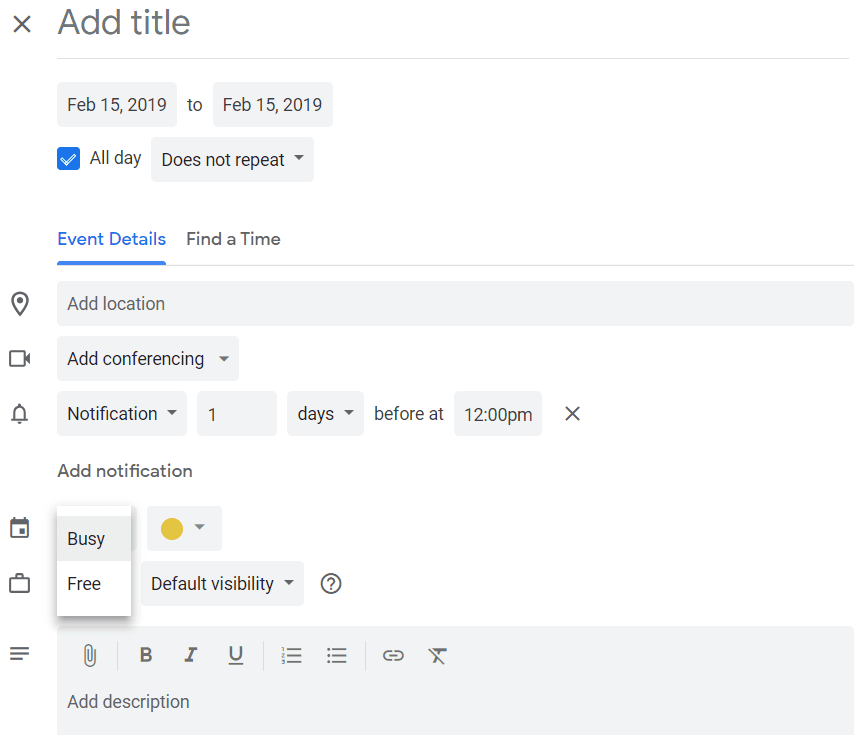This screenshot has height=735, width=865.
Task: Toggle underline formatting
Action: tap(236, 655)
